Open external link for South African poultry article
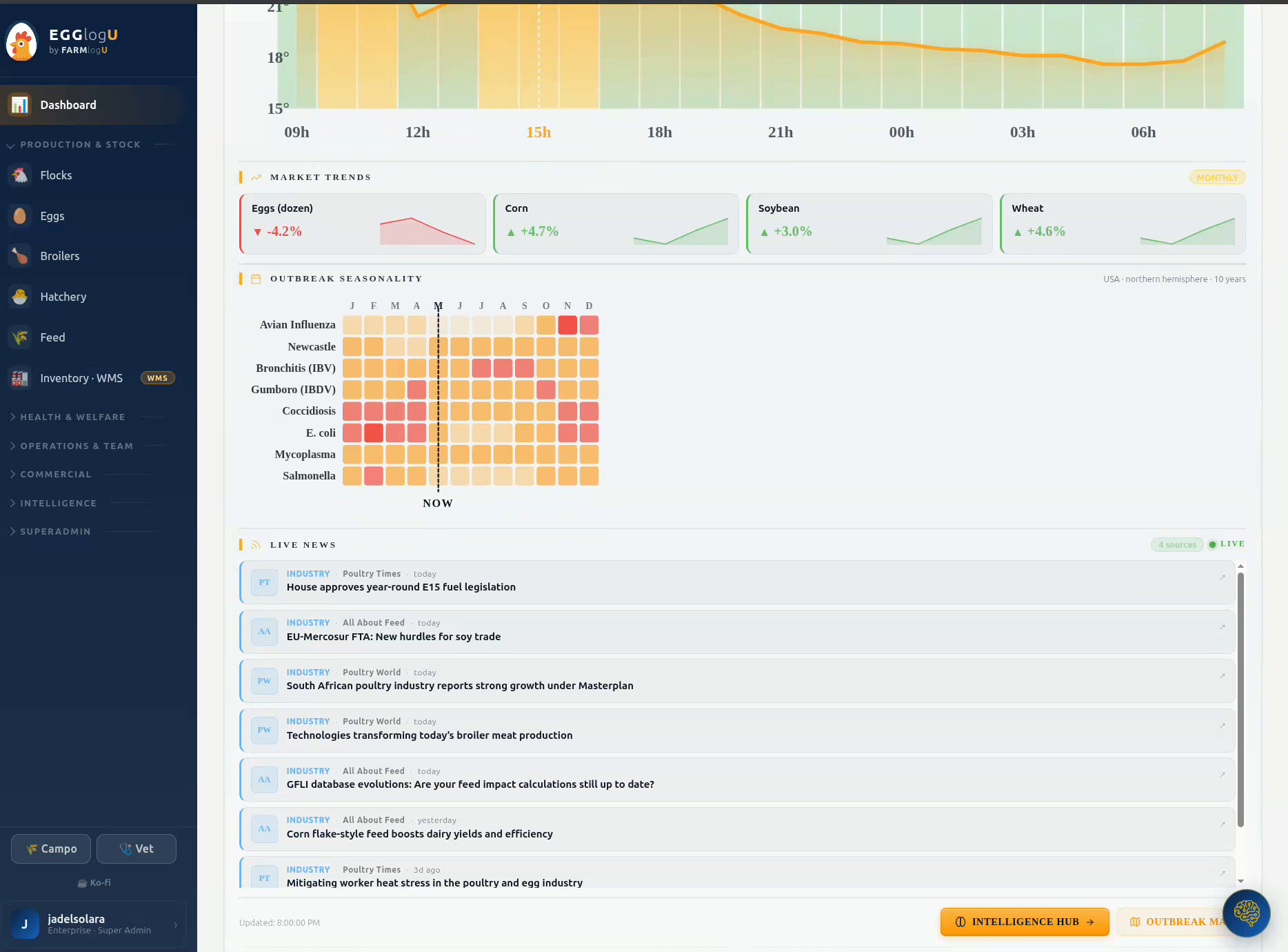Image resolution: width=1288 pixels, height=952 pixels. [1222, 676]
